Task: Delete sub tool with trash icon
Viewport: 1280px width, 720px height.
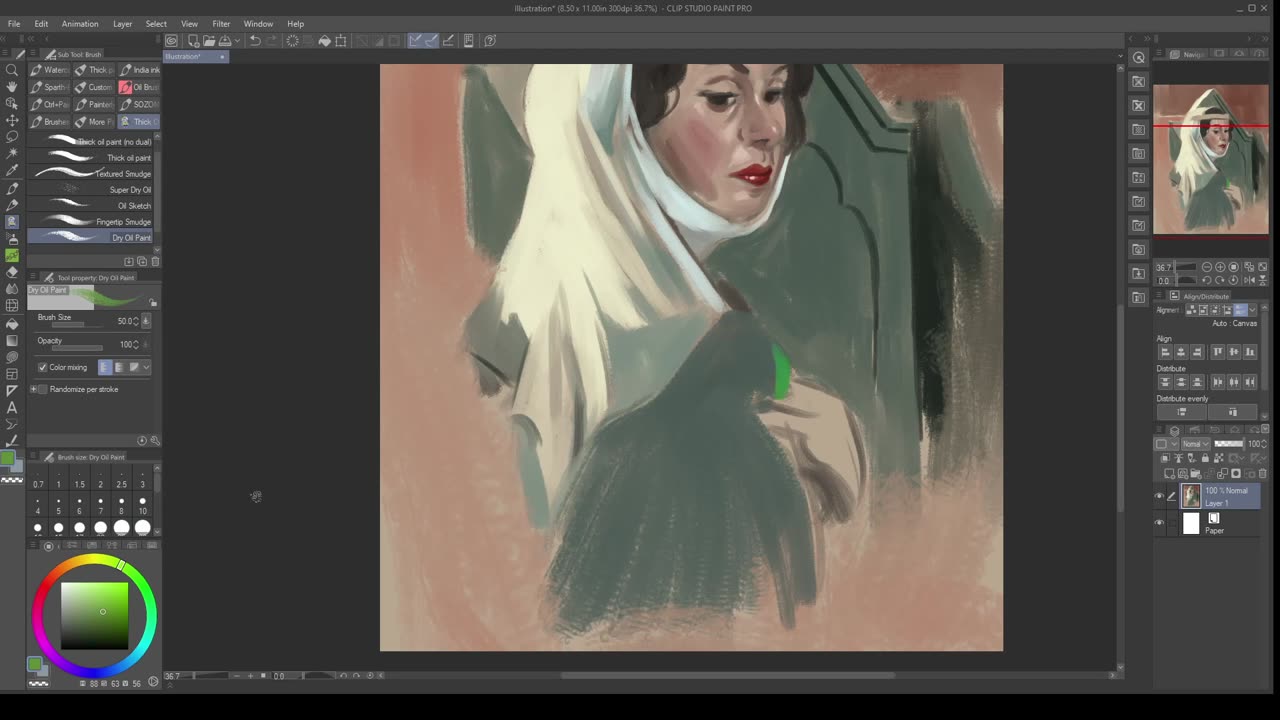Action: (x=154, y=261)
